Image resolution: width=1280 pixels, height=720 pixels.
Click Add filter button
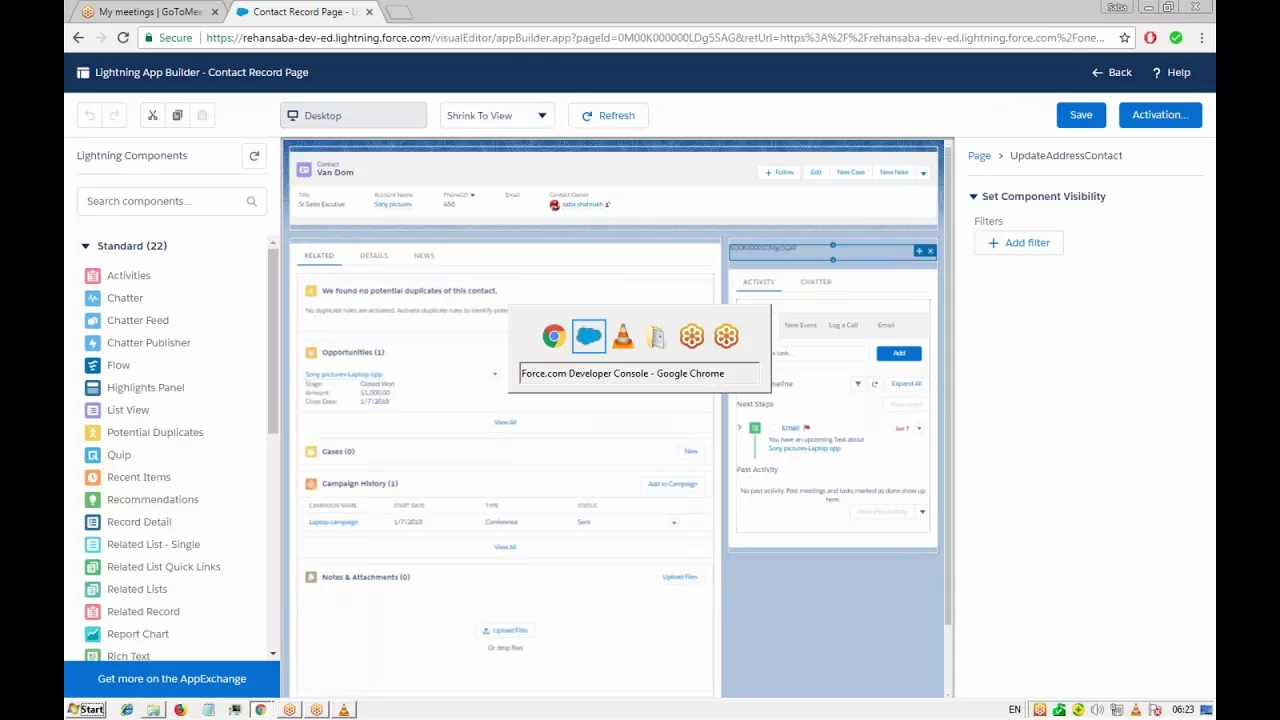coord(1018,243)
